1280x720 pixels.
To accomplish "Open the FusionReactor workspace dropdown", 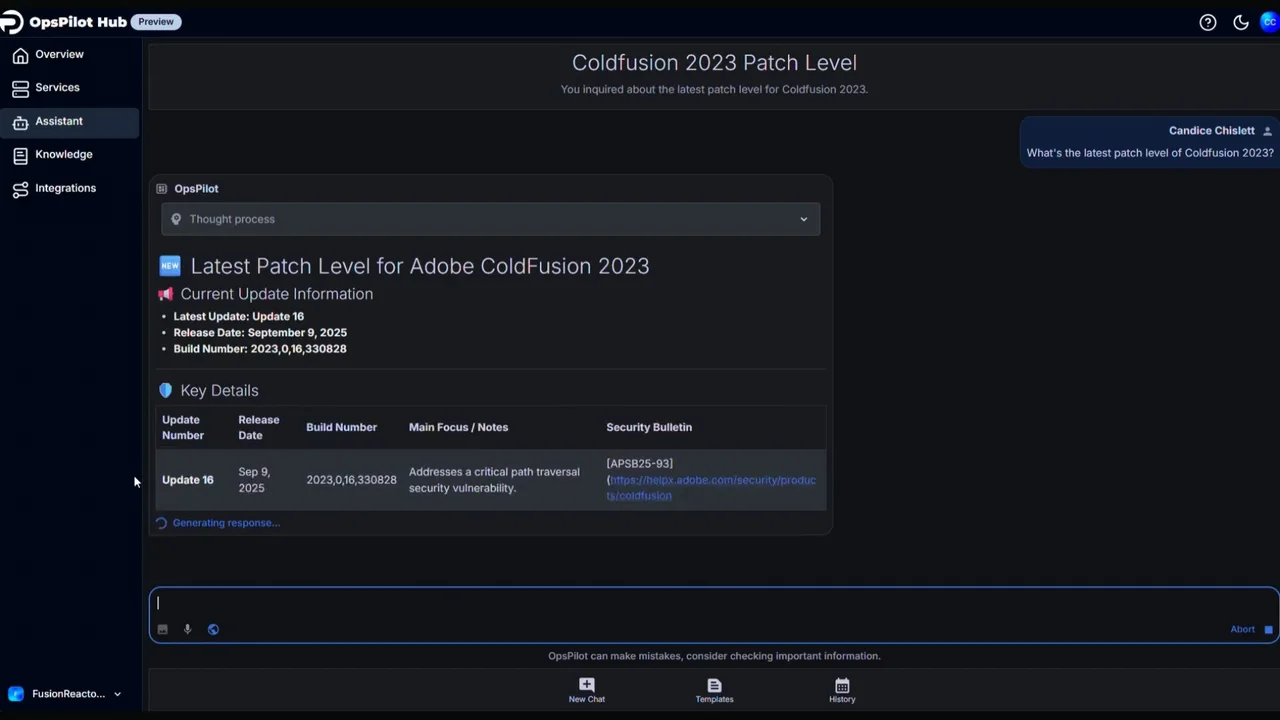I will [x=66, y=694].
